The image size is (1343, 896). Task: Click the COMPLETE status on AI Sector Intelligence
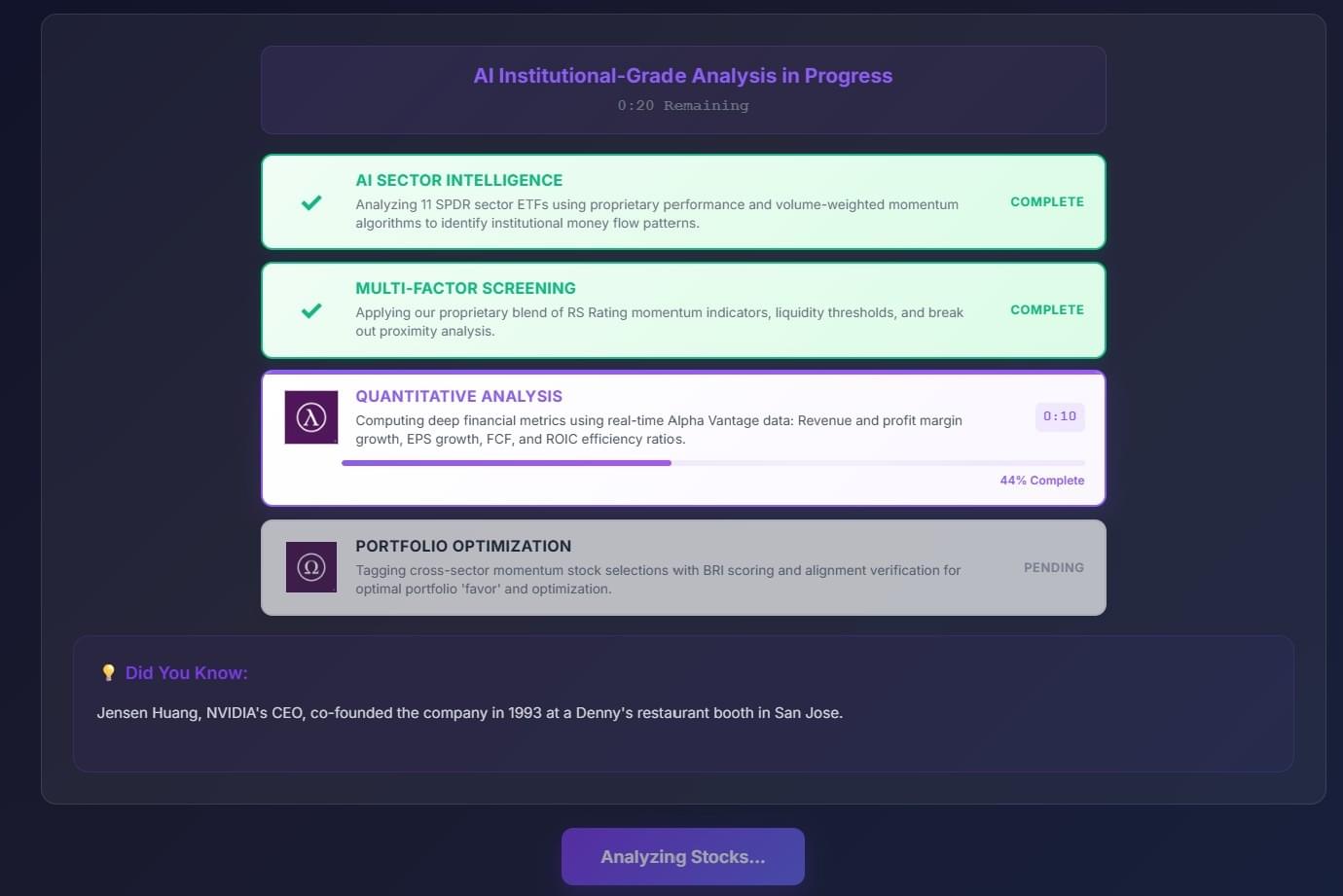(1046, 202)
